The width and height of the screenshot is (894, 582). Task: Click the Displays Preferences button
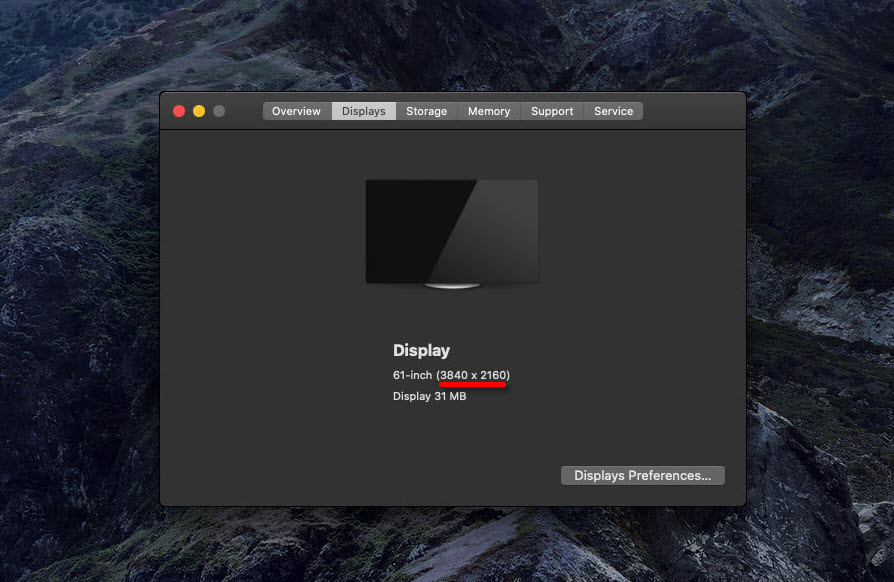click(643, 475)
